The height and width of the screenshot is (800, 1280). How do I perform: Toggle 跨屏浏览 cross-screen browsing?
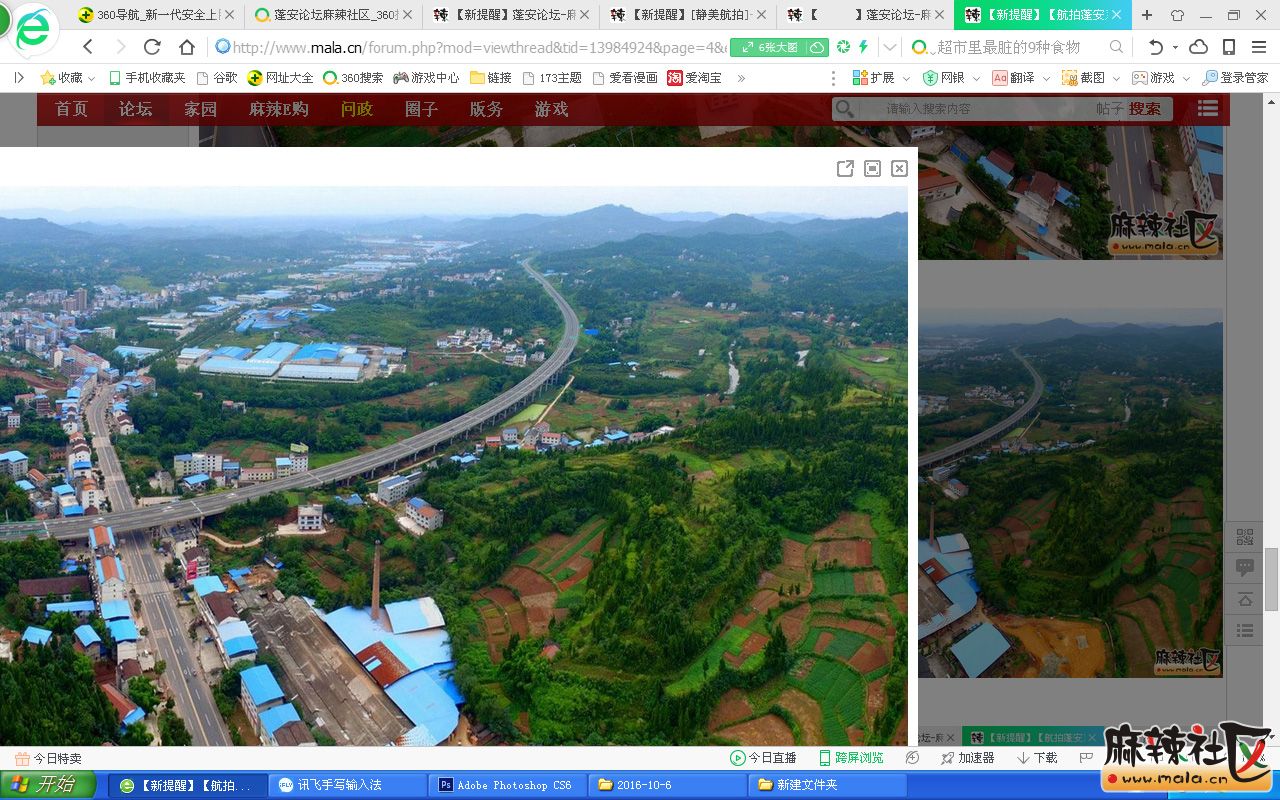[850, 758]
